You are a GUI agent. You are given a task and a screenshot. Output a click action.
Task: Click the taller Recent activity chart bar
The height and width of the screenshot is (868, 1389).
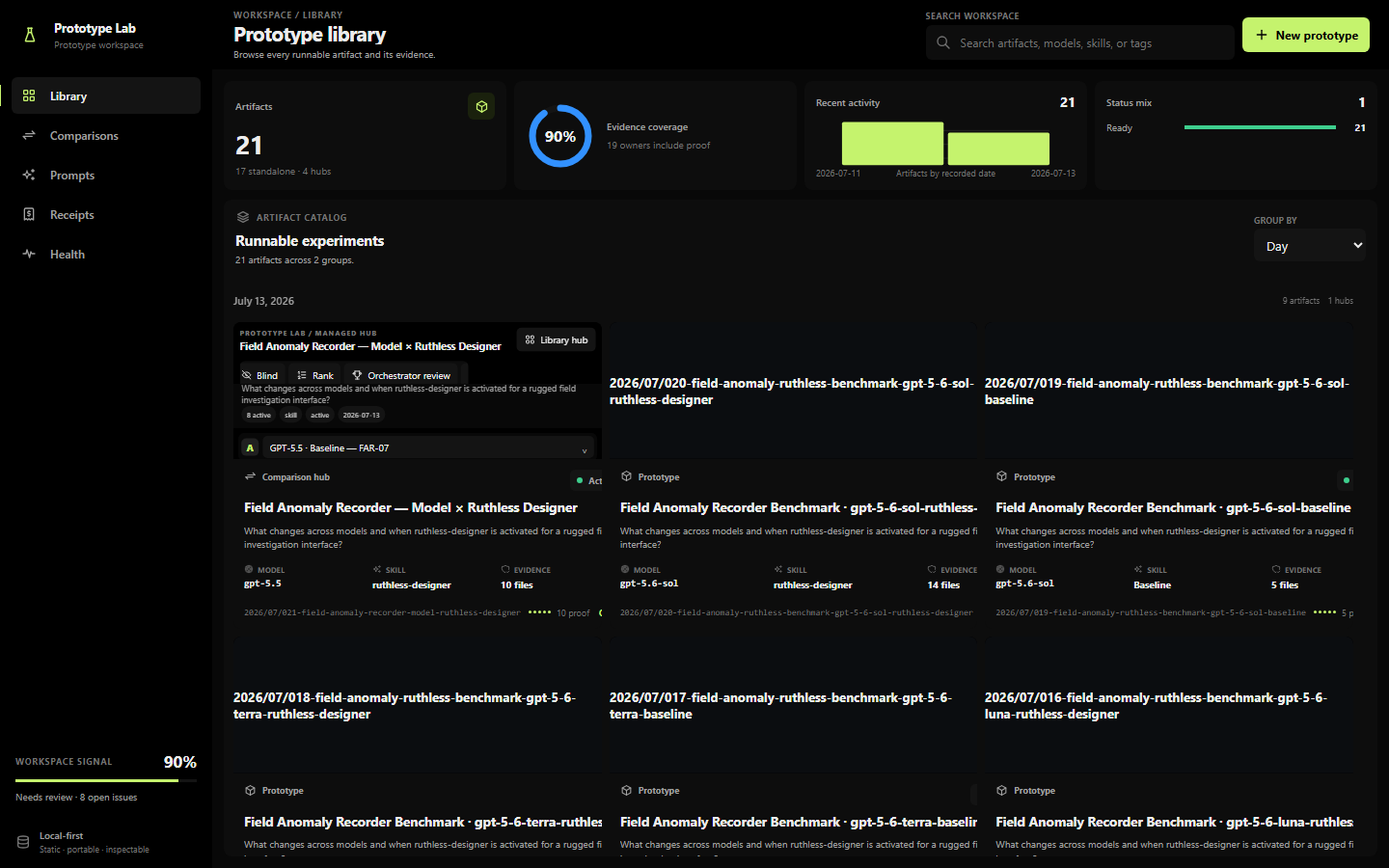click(x=892, y=144)
